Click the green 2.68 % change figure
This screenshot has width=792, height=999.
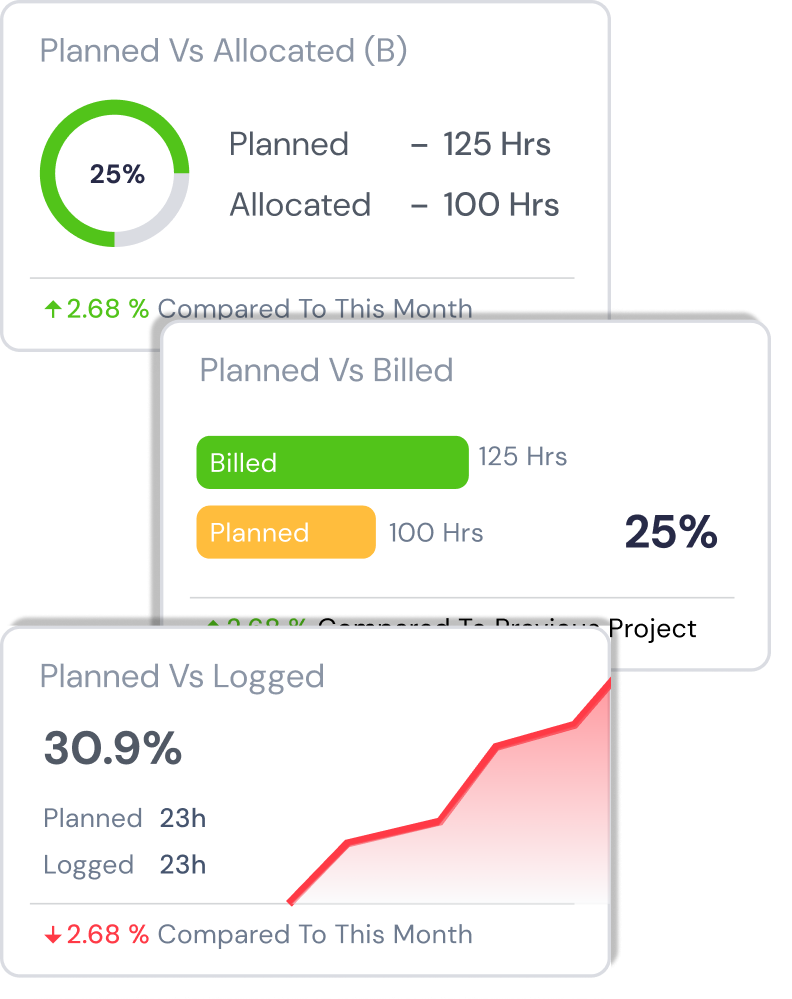click(x=108, y=309)
